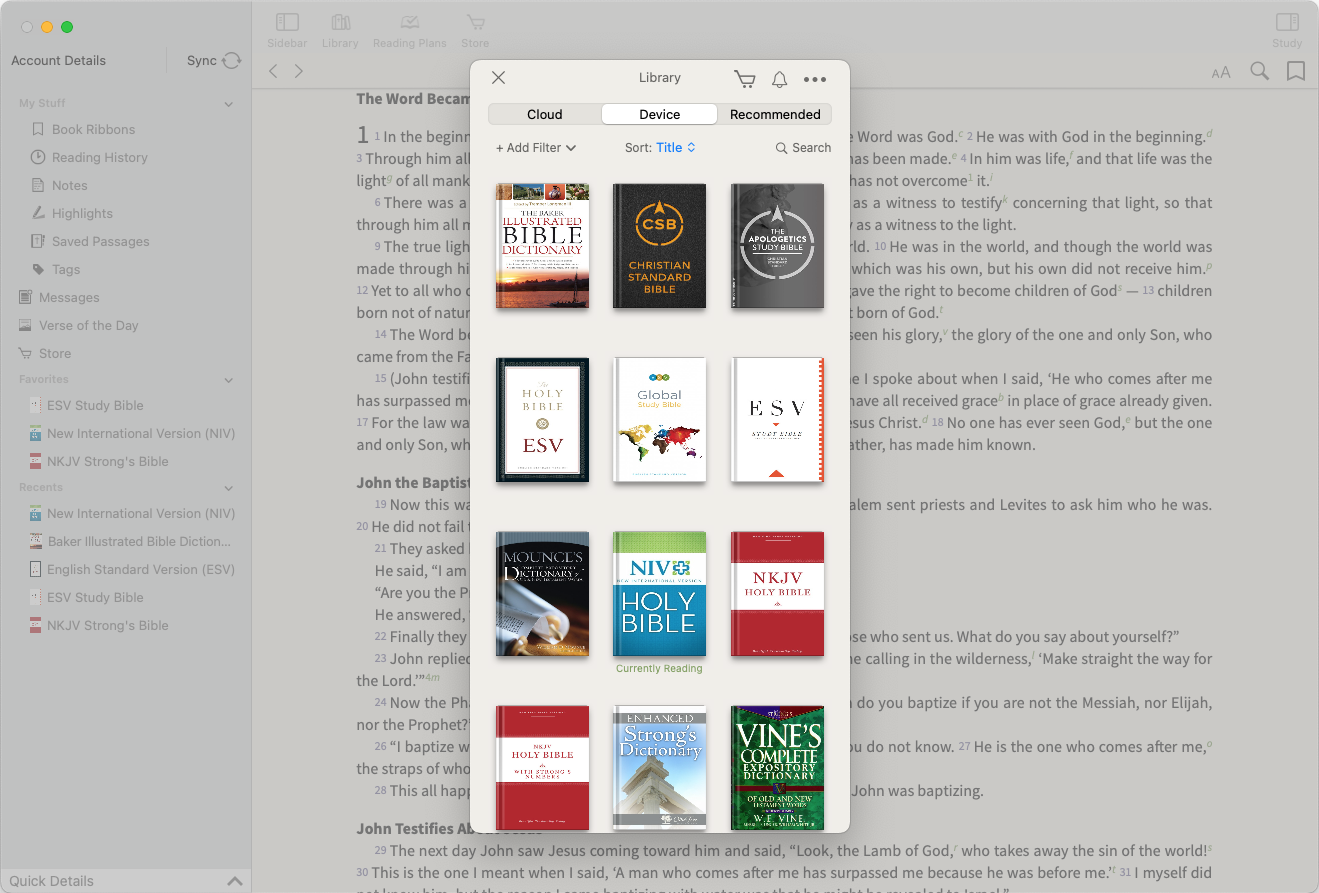Open the Add Filter dropdown

[x=536, y=147]
